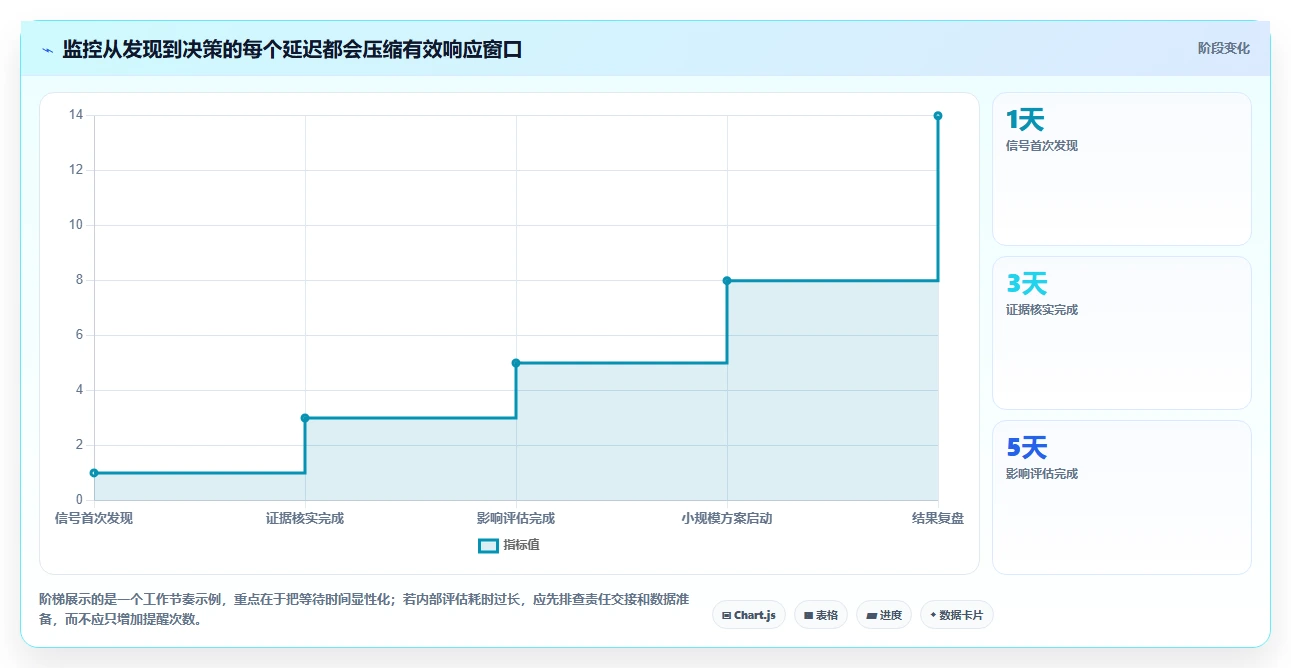Click the data point at 结果复盘 peak

pyautogui.click(x=938, y=116)
